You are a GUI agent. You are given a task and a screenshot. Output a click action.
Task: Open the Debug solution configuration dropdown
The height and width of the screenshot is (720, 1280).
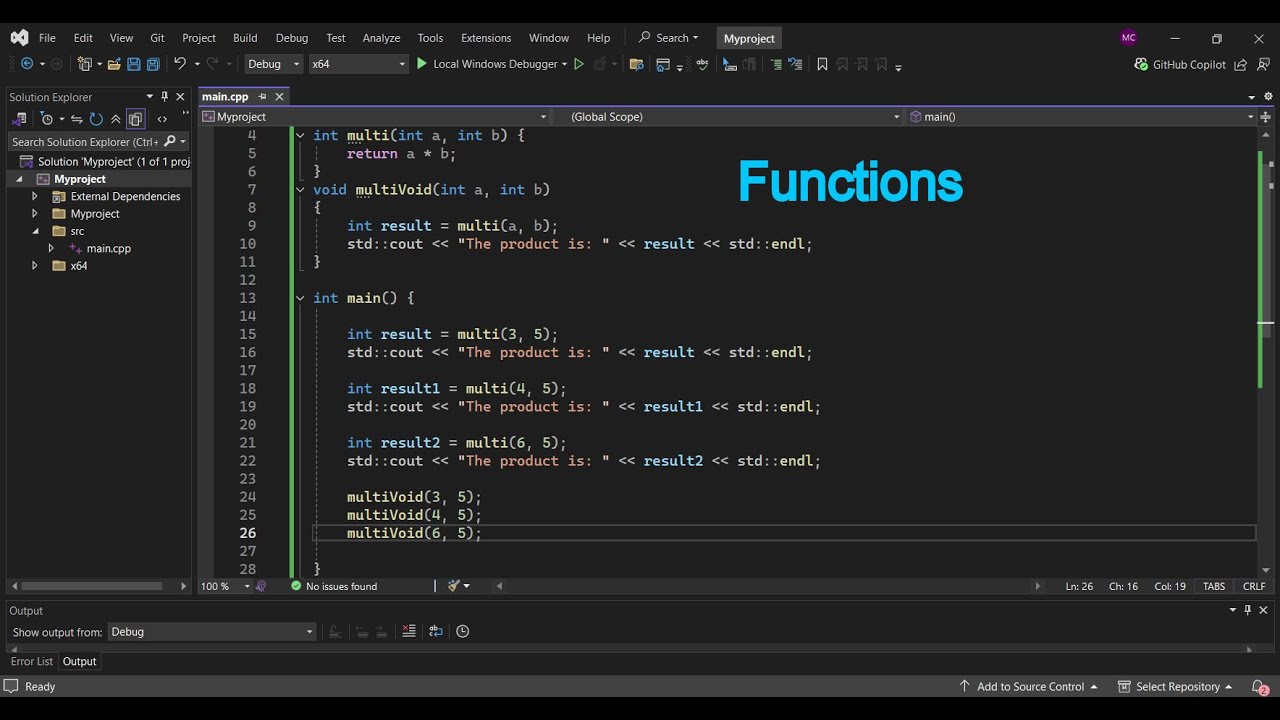[x=274, y=64]
